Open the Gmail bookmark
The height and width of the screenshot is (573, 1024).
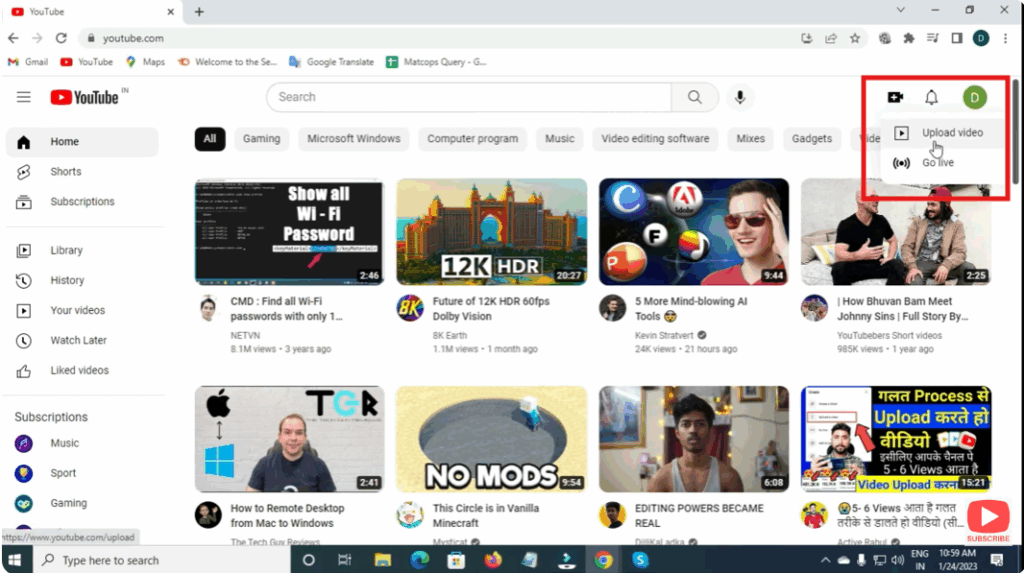28,62
